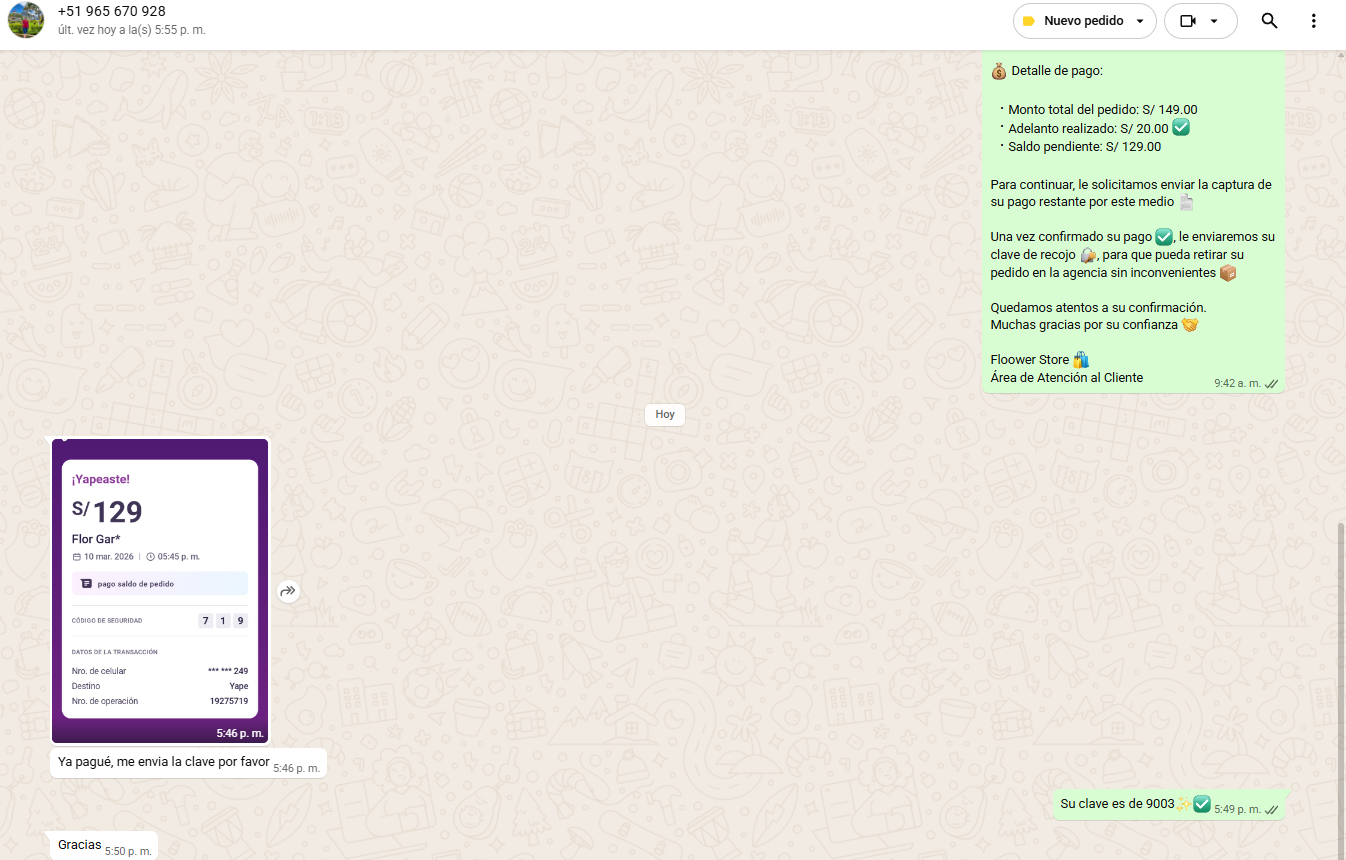Click read receipt checkmarks on 9:42 a. m. message

click(1271, 383)
